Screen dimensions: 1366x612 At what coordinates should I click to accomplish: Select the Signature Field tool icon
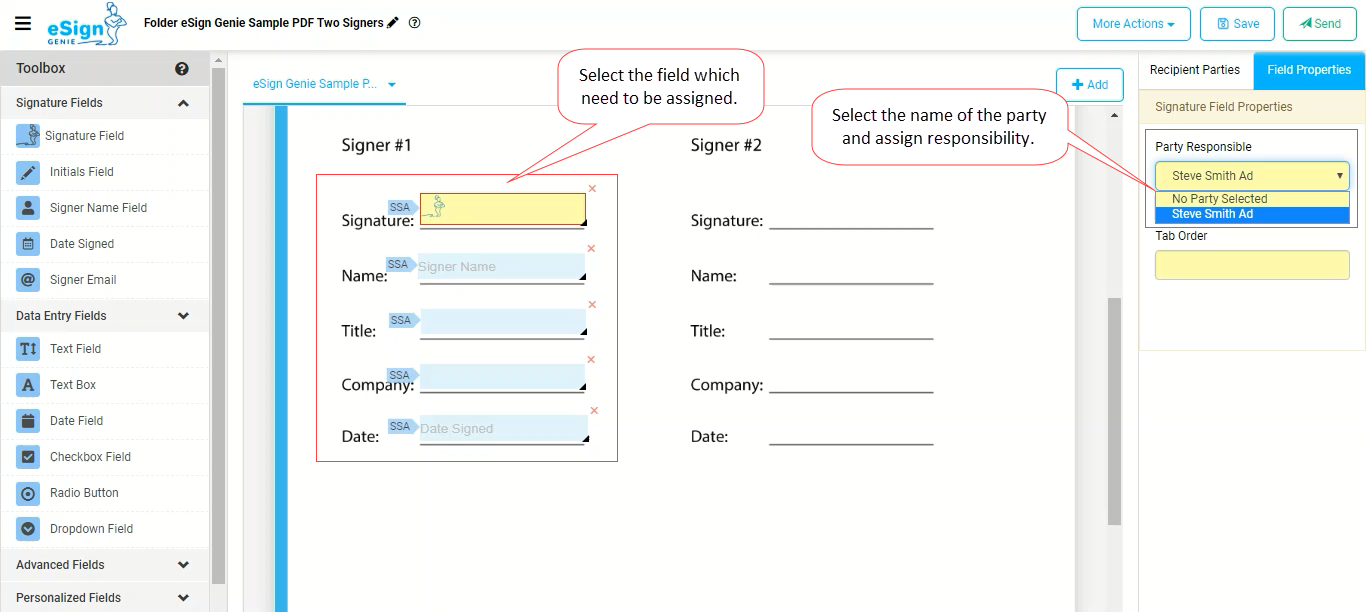(x=28, y=136)
